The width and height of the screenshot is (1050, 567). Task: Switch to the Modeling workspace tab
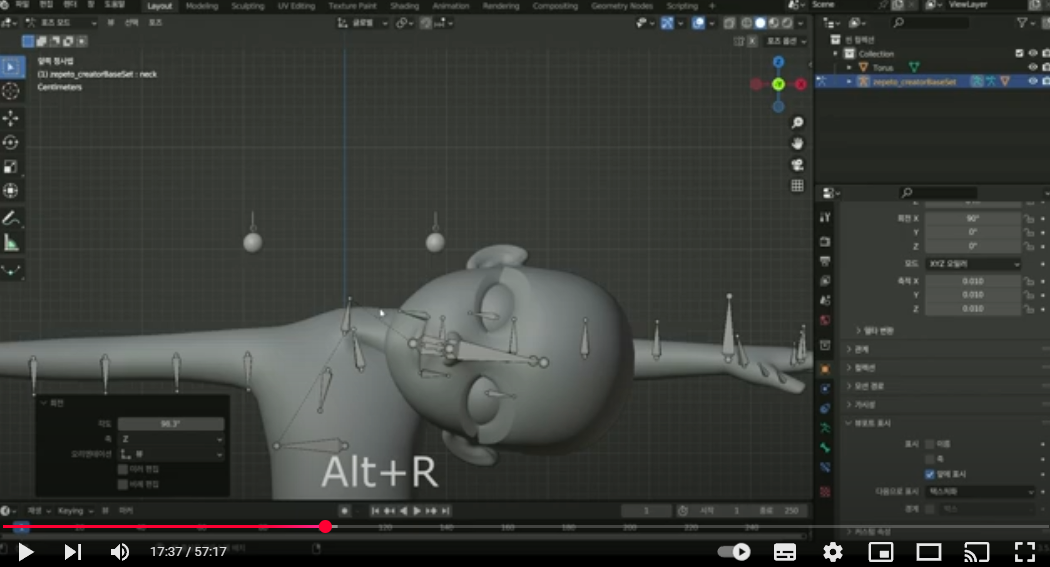pos(202,6)
